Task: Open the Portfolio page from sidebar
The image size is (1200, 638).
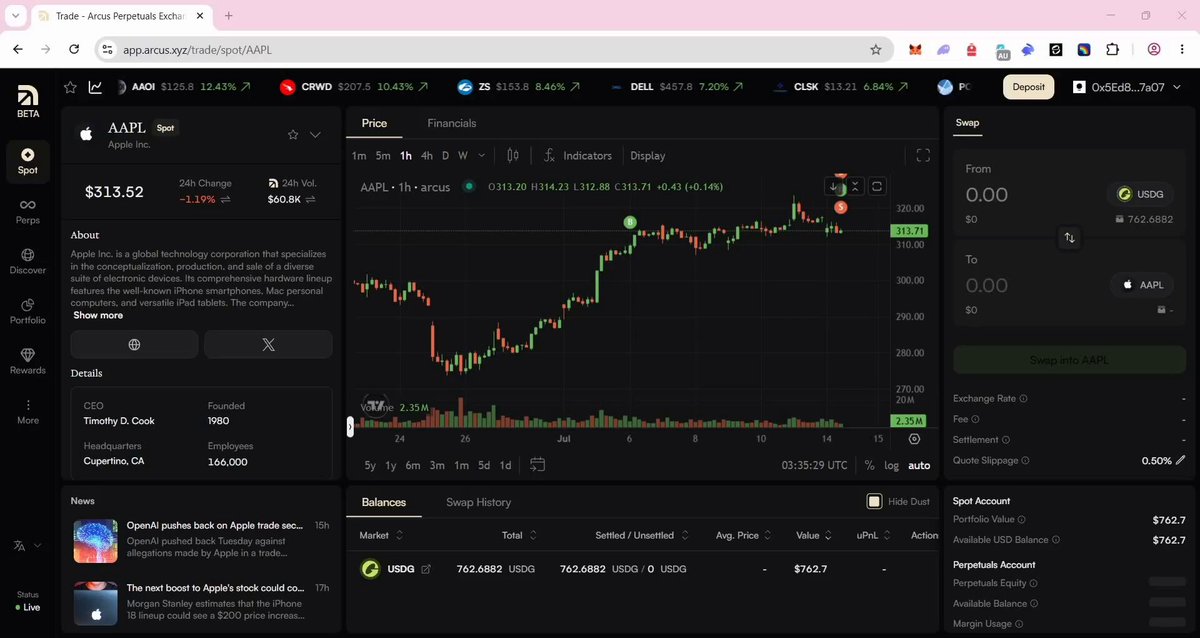Action: coord(28,311)
